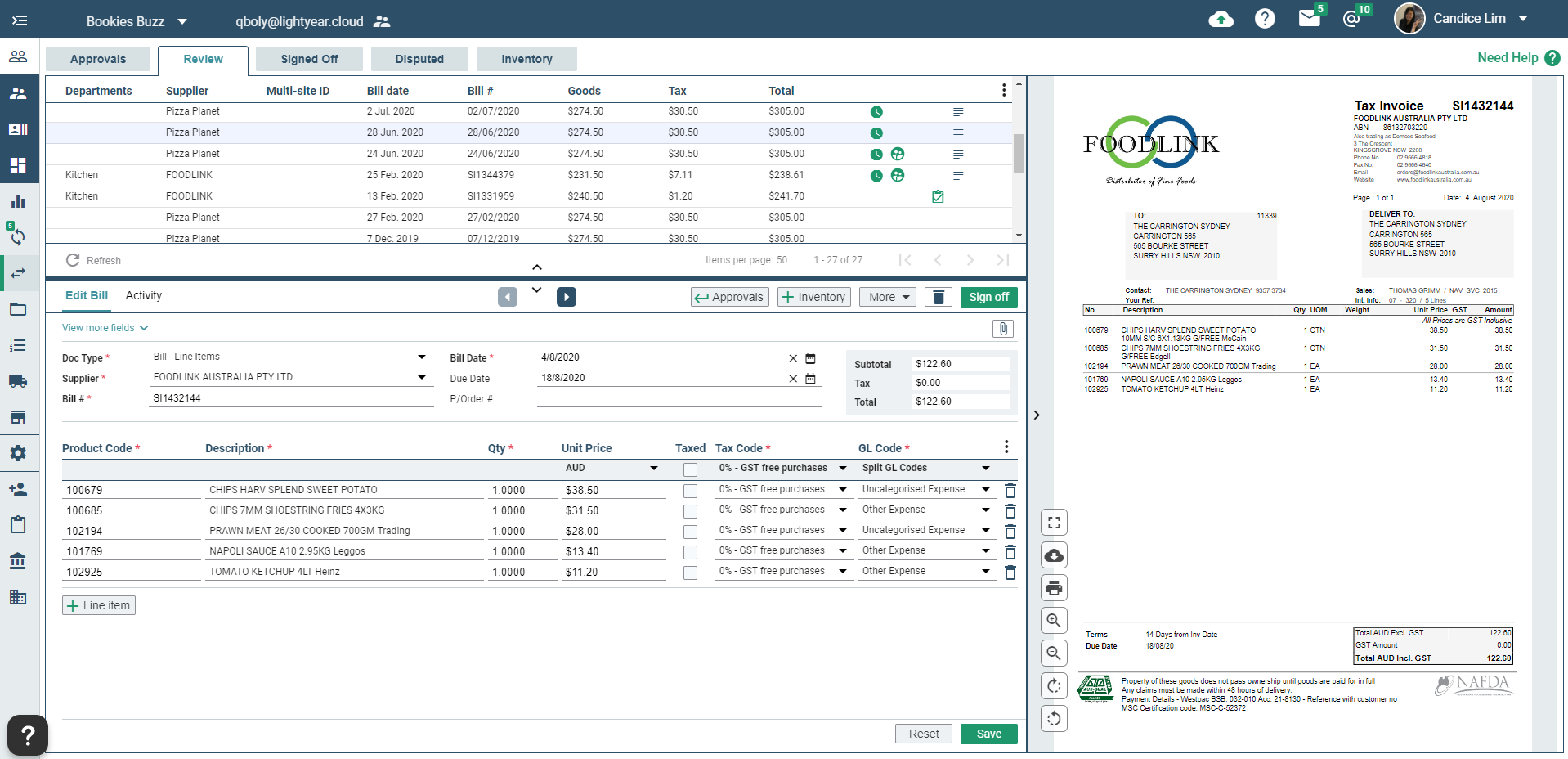This screenshot has width=1568, height=759.
Task: Click Refresh in bills list
Action: pyautogui.click(x=93, y=260)
